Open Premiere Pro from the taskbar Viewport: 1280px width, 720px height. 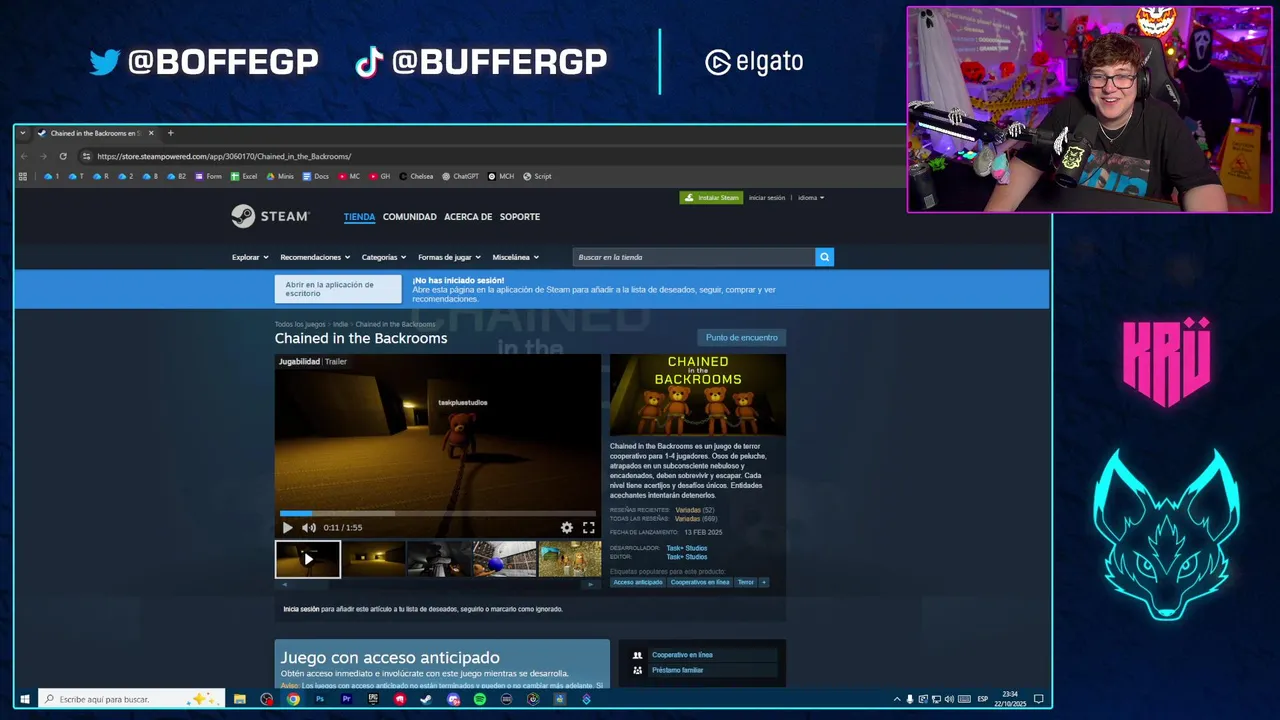point(346,699)
